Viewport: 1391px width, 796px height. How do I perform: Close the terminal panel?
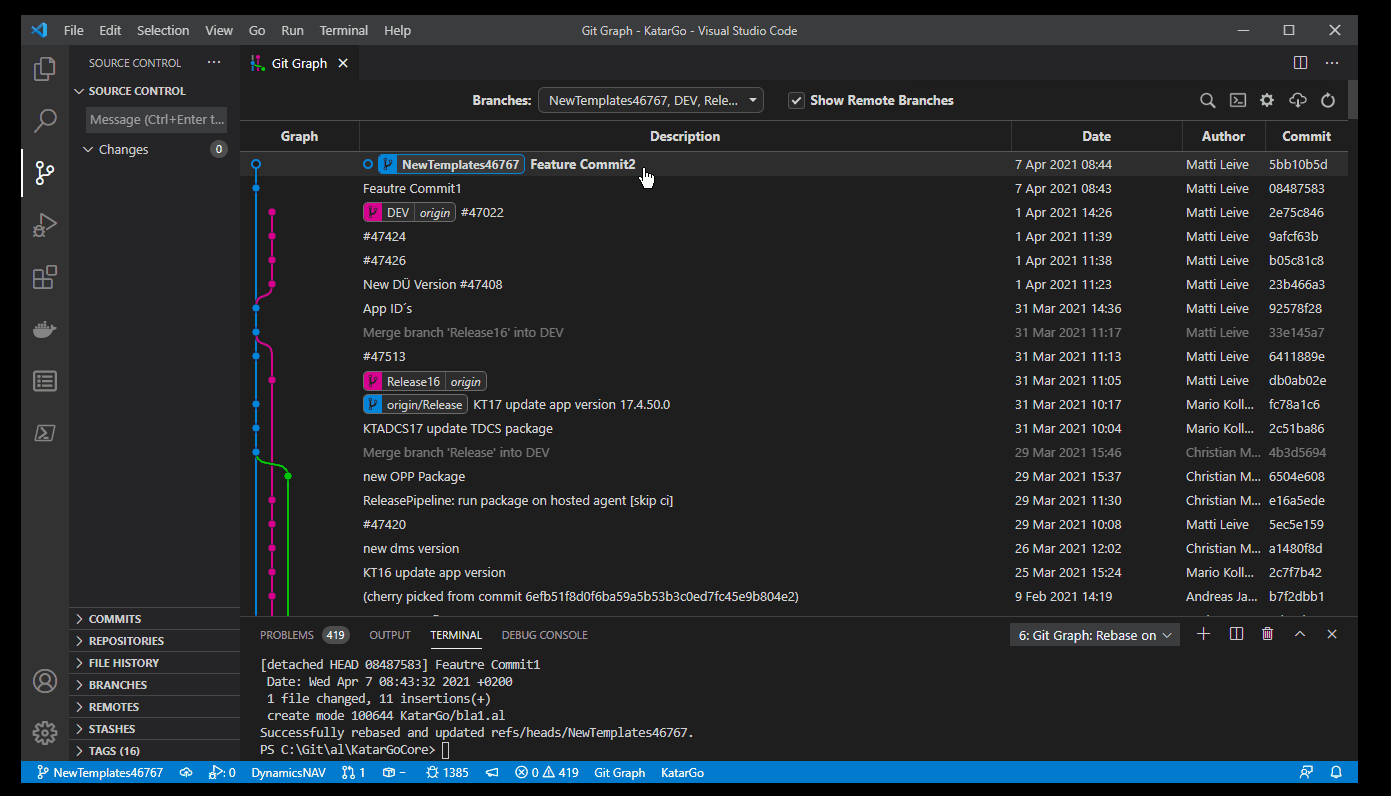pos(1332,634)
